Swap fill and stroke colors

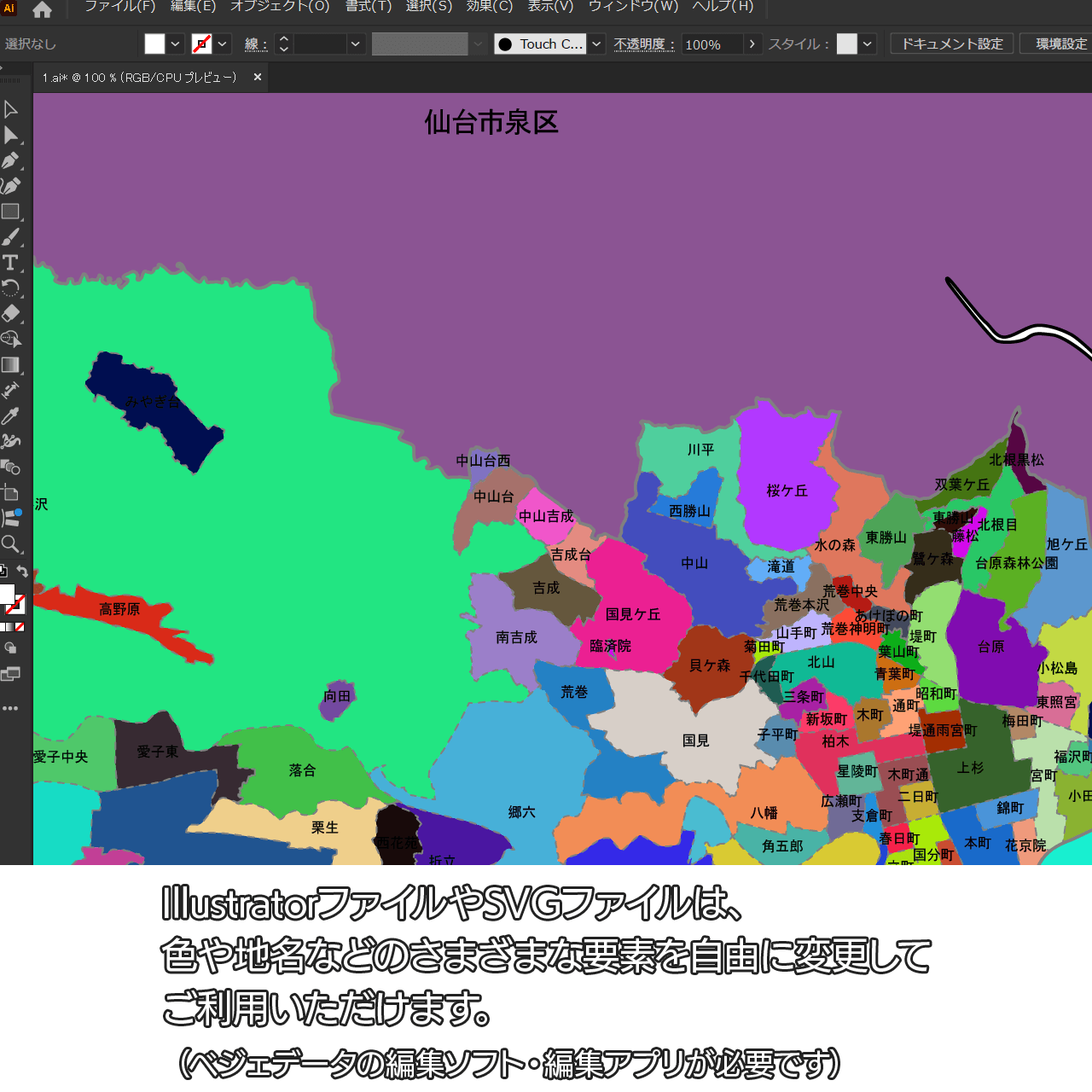coord(22,572)
